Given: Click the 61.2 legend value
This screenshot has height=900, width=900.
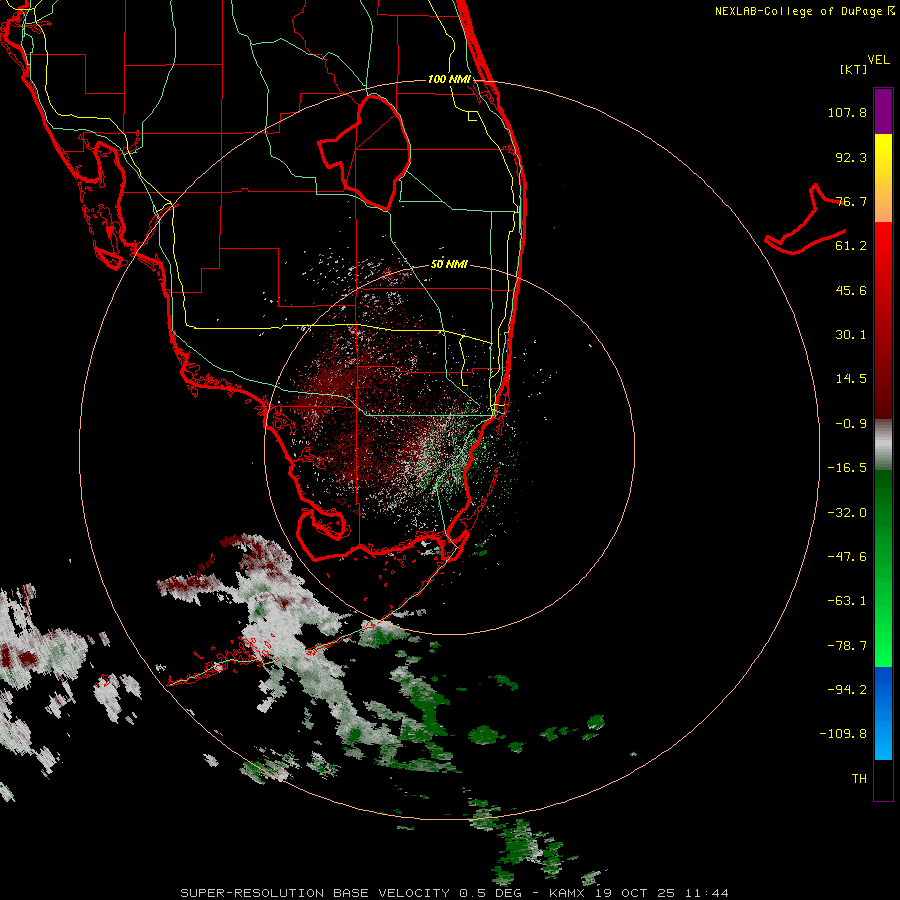Looking at the screenshot, I should (x=851, y=246).
